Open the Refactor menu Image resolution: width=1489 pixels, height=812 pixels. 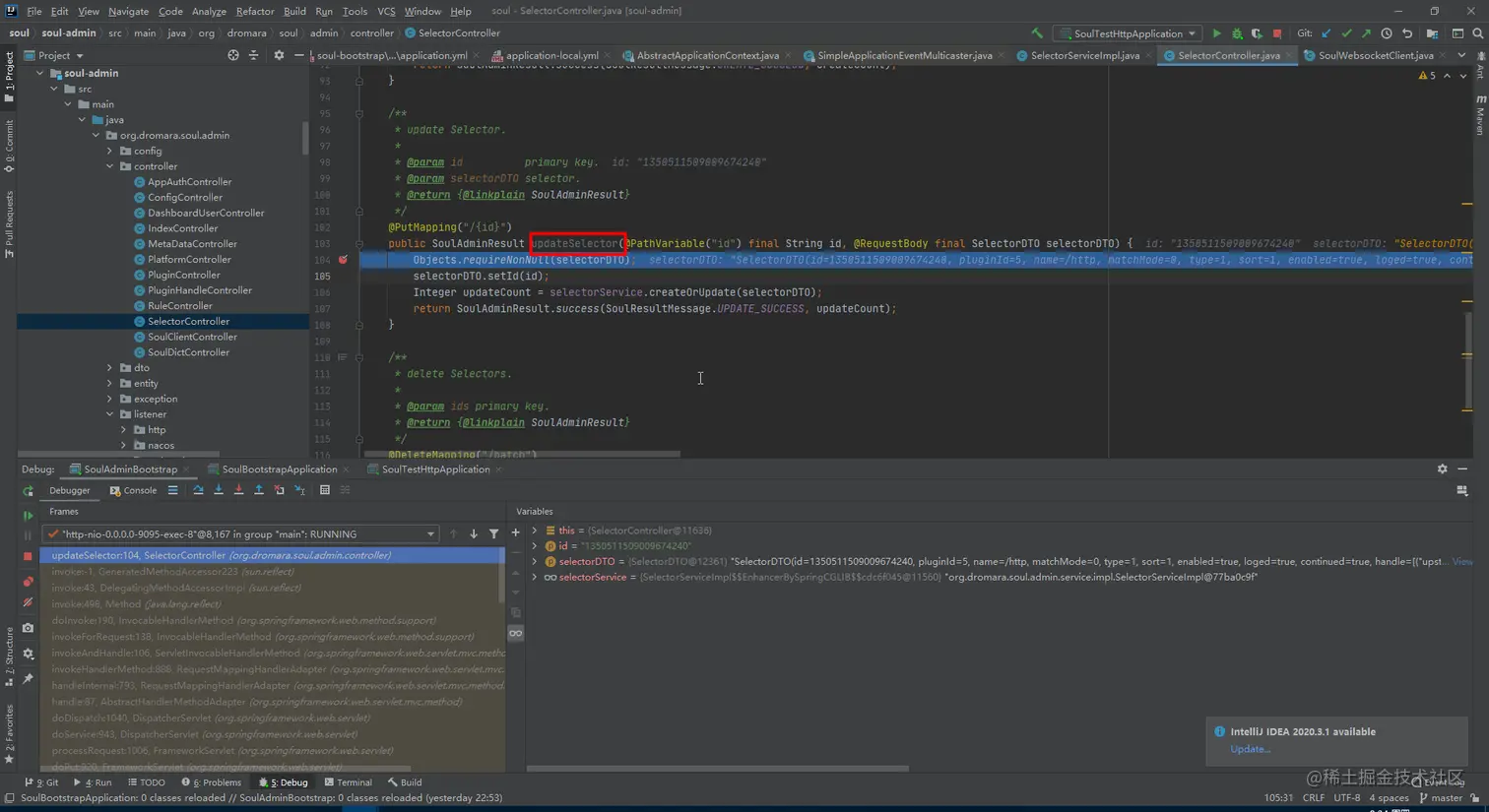coord(254,11)
